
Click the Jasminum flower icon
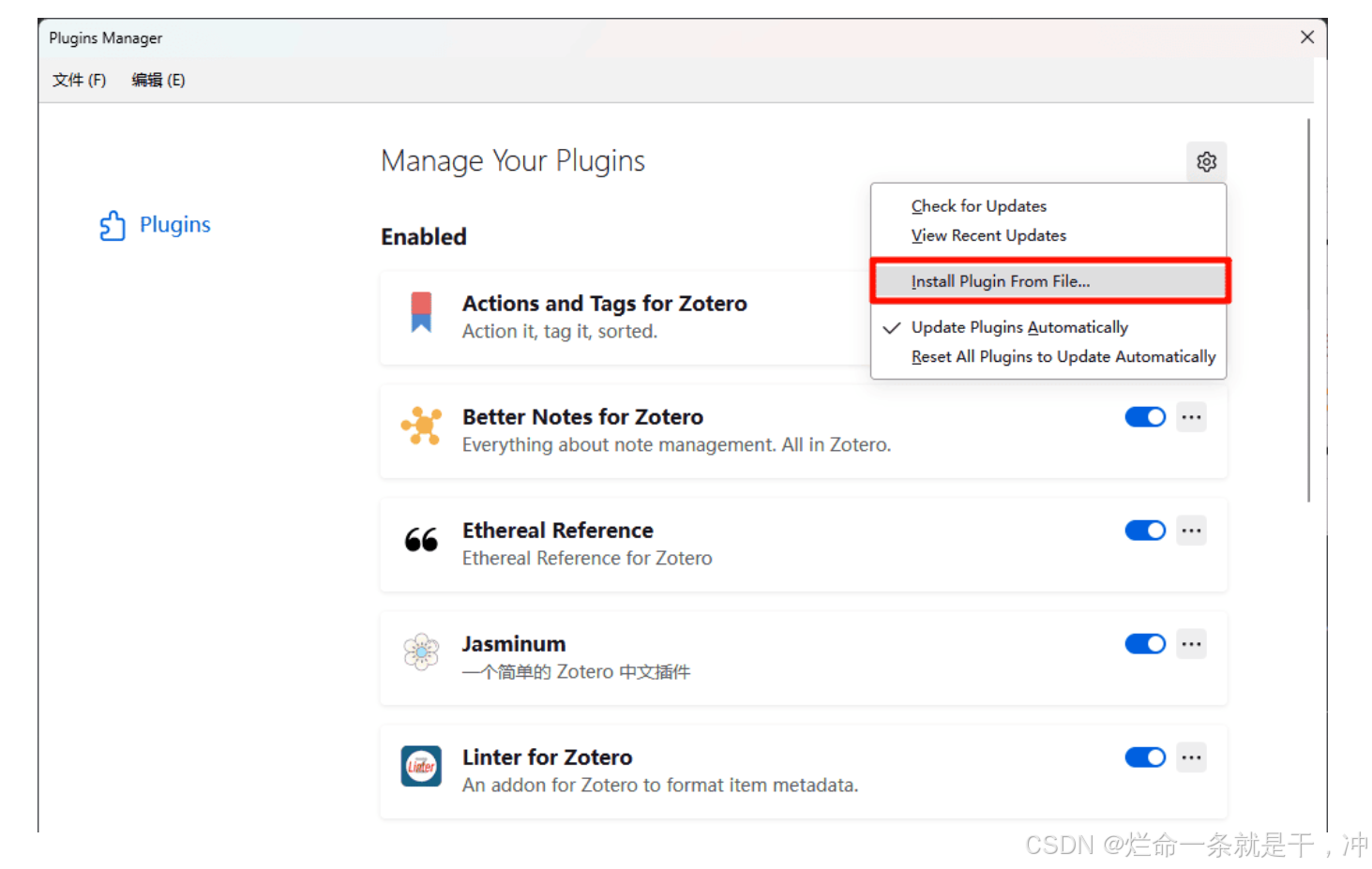click(421, 652)
